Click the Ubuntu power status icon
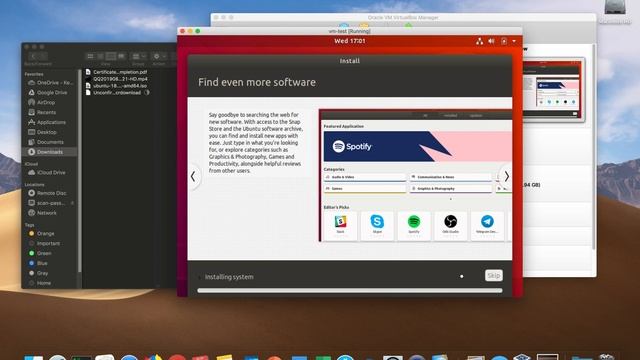The width and height of the screenshot is (640, 360). point(504,41)
